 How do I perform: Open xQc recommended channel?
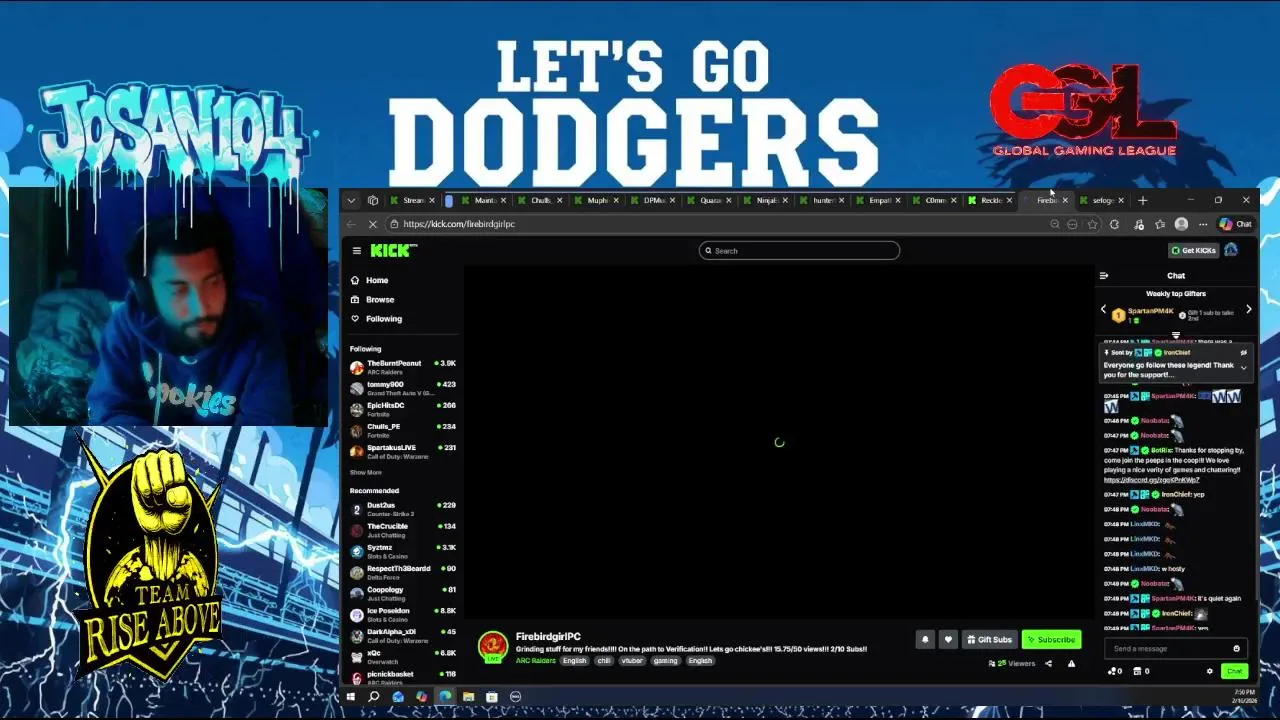403,656
